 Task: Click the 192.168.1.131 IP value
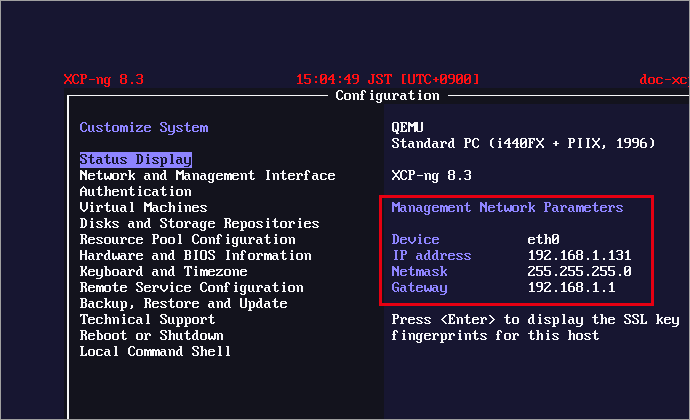pos(580,255)
